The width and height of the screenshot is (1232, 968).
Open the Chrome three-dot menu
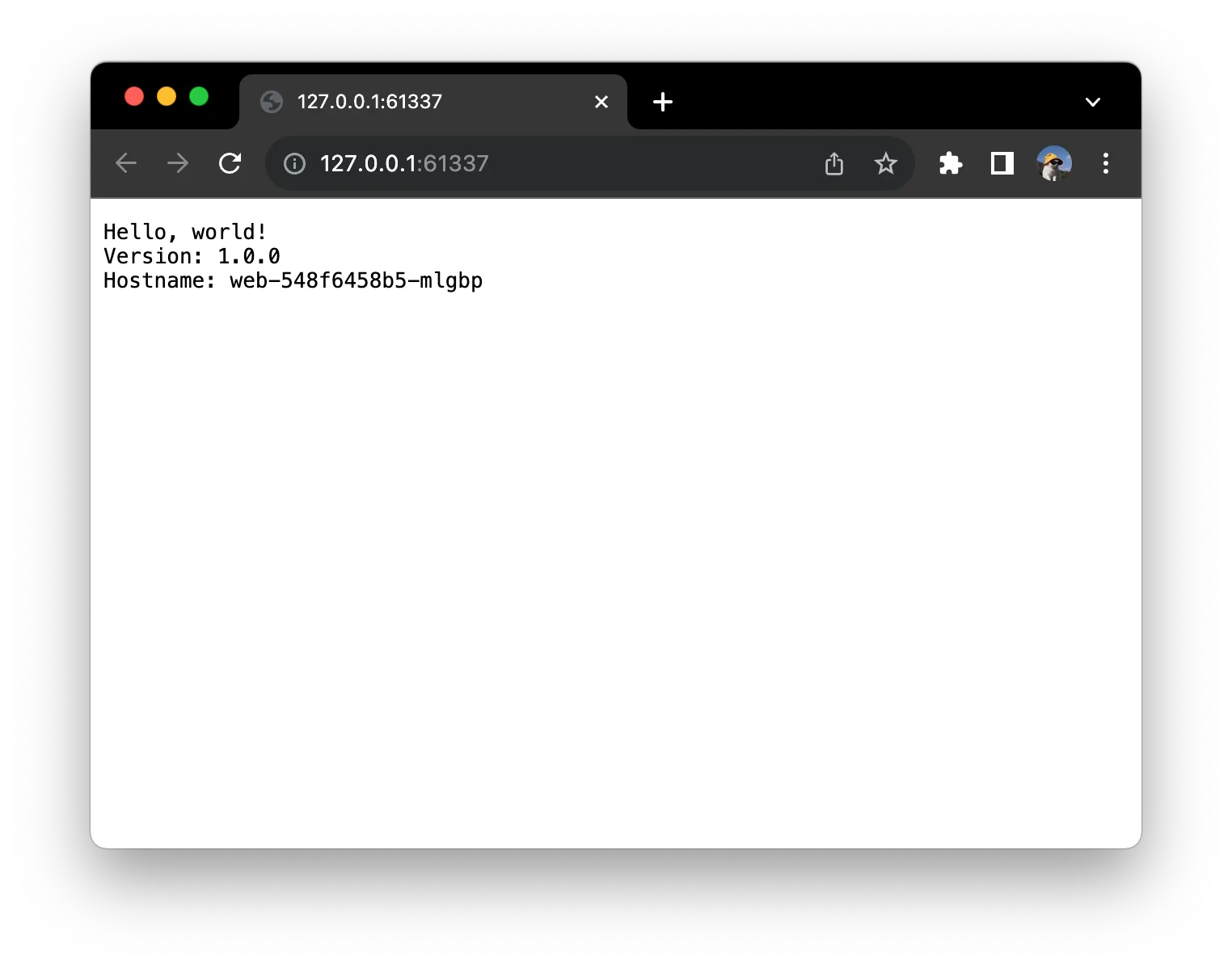pos(1106,163)
